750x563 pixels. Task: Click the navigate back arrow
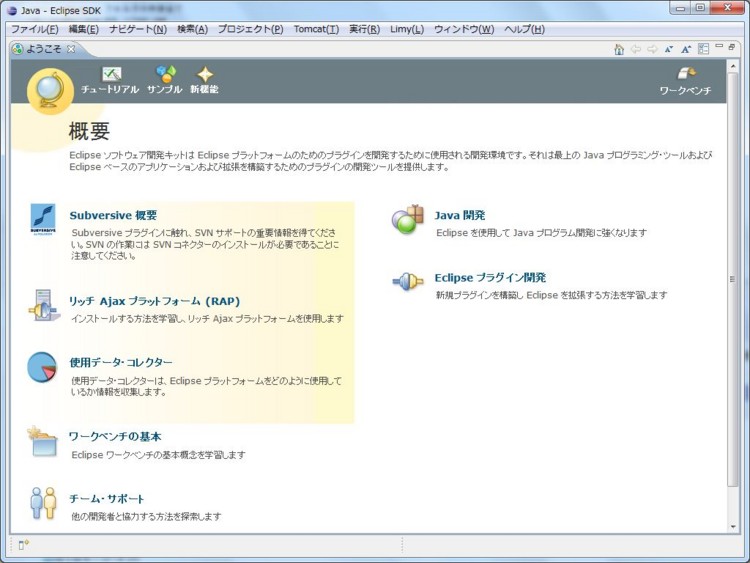coord(636,49)
